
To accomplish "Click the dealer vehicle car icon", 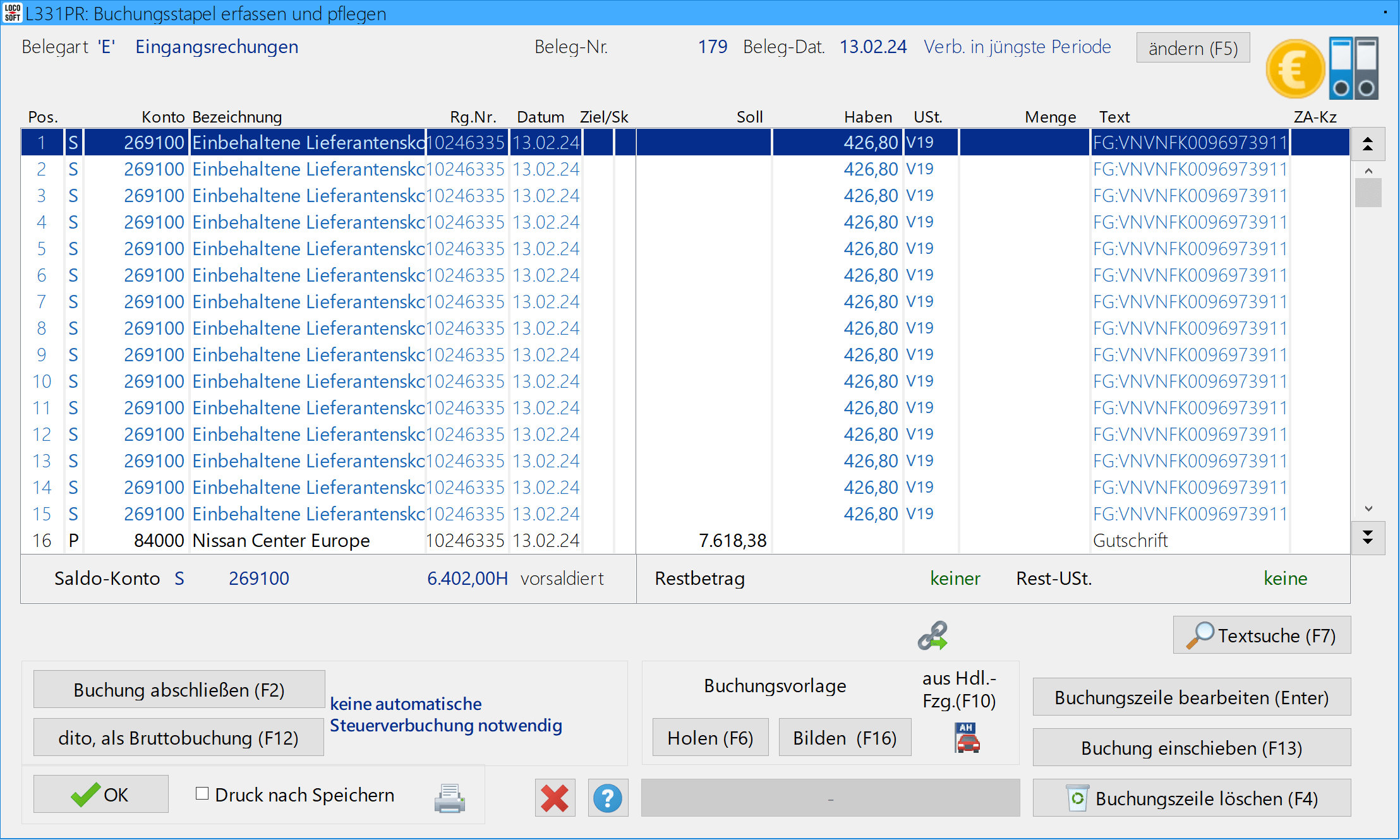I will click(967, 738).
